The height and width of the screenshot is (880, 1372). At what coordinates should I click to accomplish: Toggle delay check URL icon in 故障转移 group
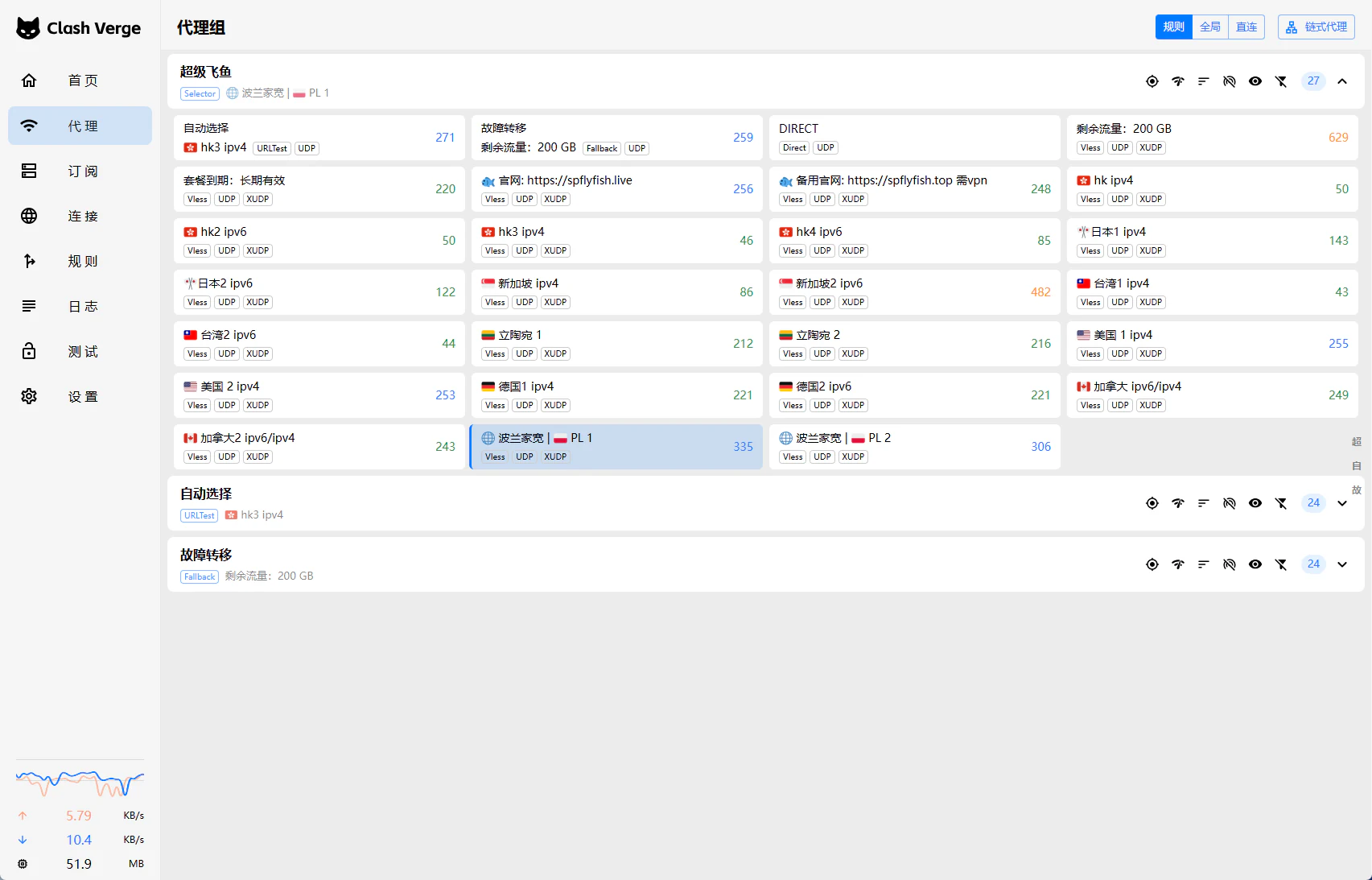coord(1230,564)
